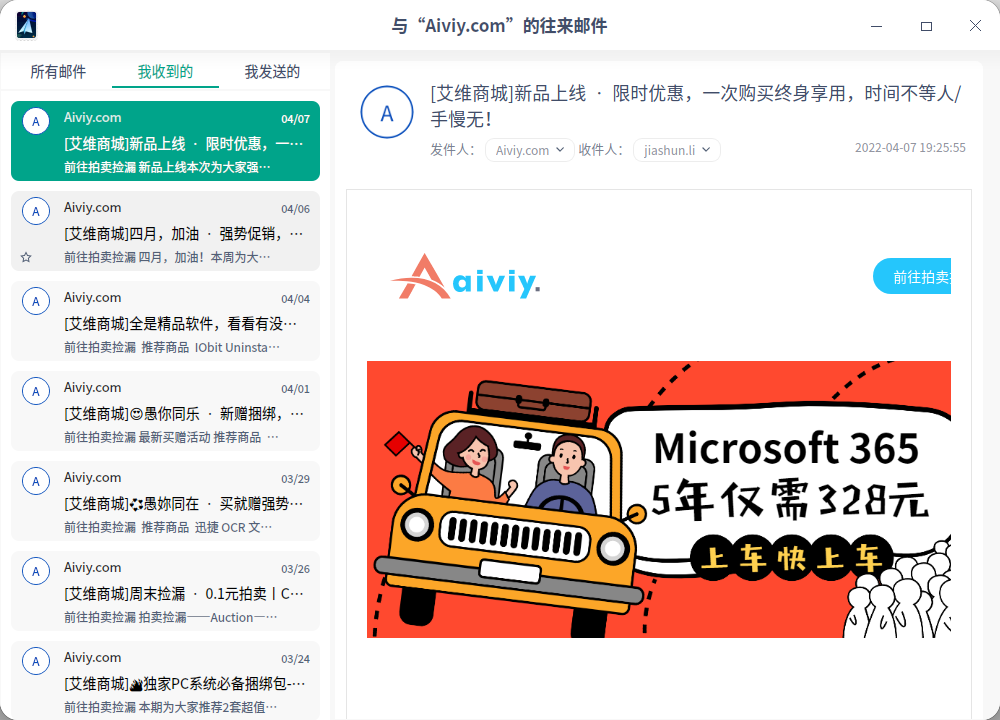Click avatar of 03/26 Aiviy.com email

pyautogui.click(x=36, y=571)
